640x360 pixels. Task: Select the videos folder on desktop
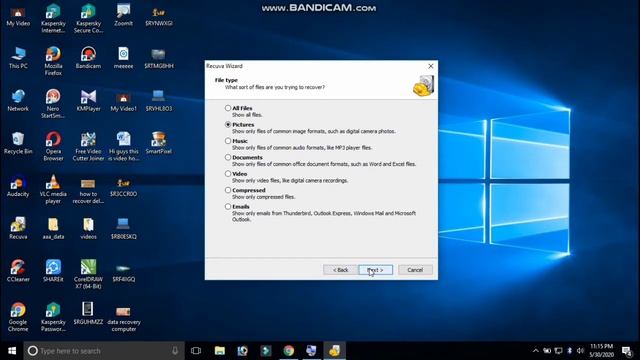point(88,229)
